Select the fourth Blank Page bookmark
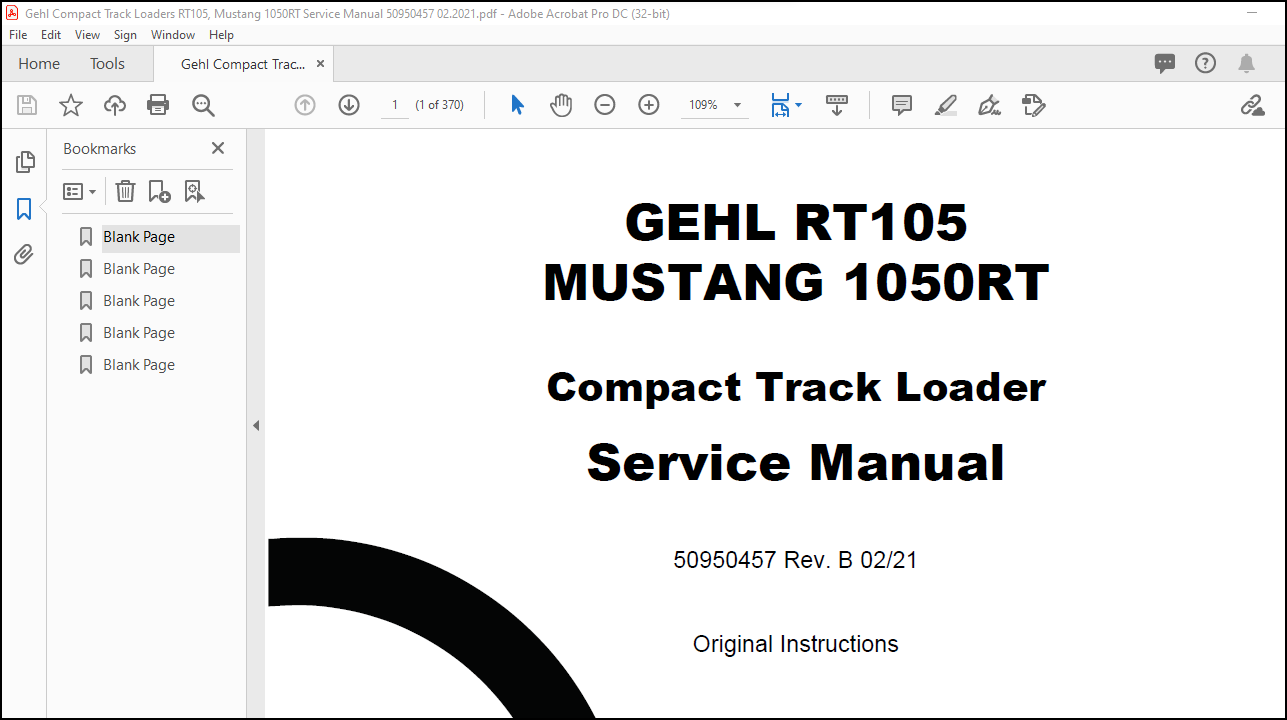1287x720 pixels. tap(139, 333)
